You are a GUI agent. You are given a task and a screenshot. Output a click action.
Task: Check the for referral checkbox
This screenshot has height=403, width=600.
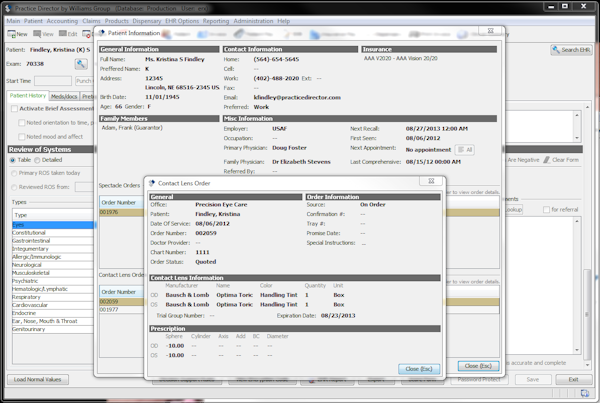(546, 210)
